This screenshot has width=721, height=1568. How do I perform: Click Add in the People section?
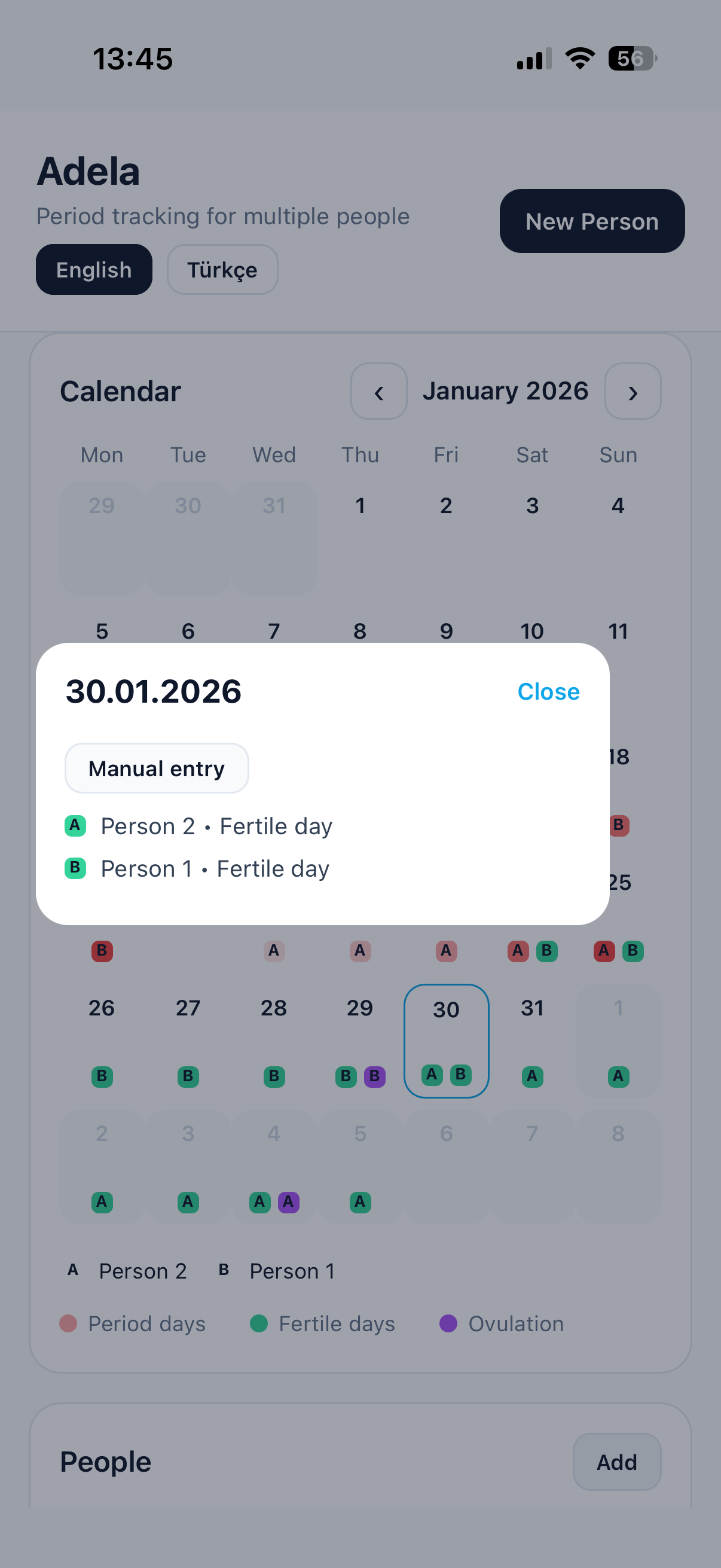pyautogui.click(x=616, y=1462)
